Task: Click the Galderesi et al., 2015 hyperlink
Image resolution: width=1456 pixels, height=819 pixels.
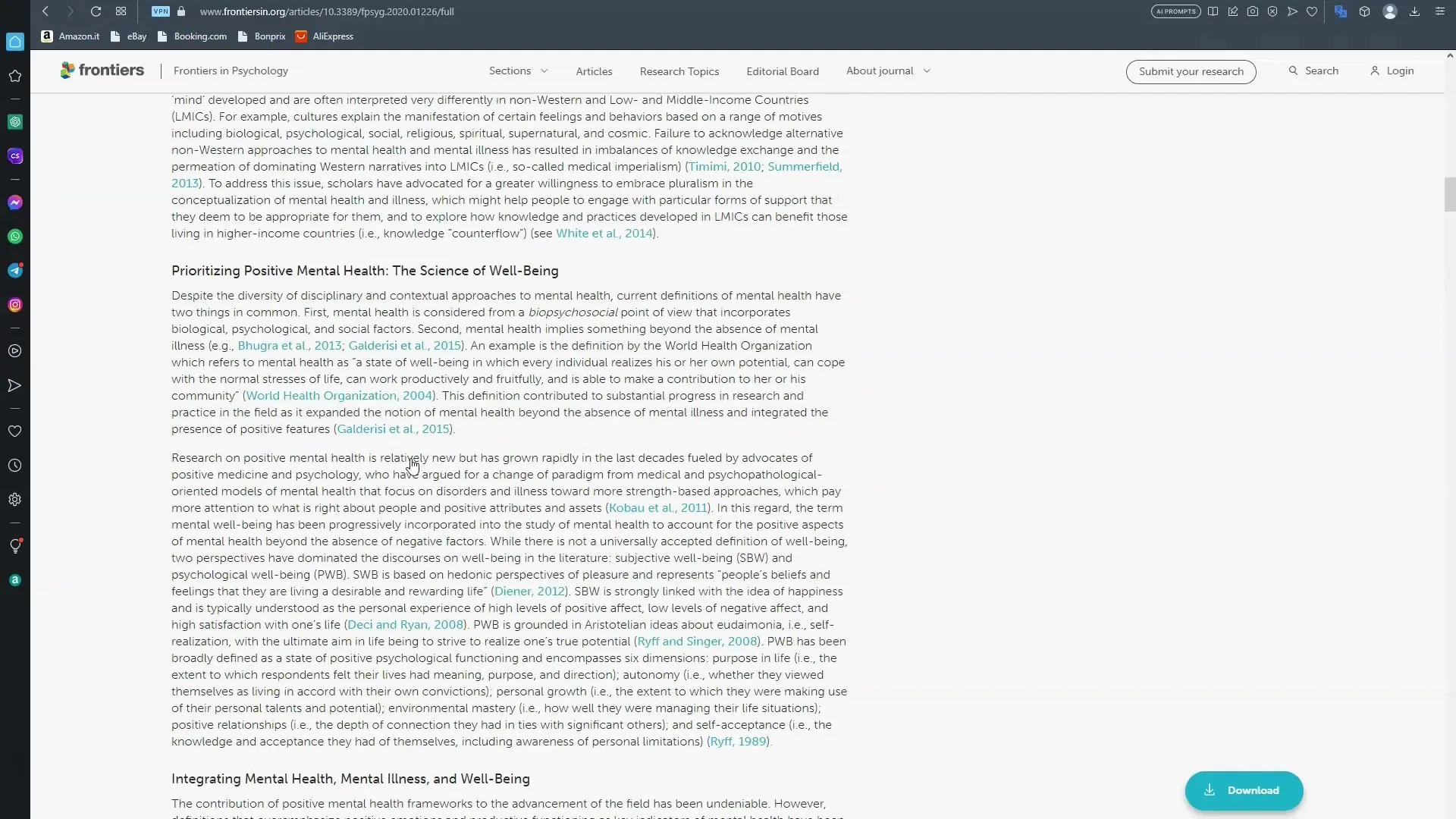Action: pyautogui.click(x=404, y=345)
